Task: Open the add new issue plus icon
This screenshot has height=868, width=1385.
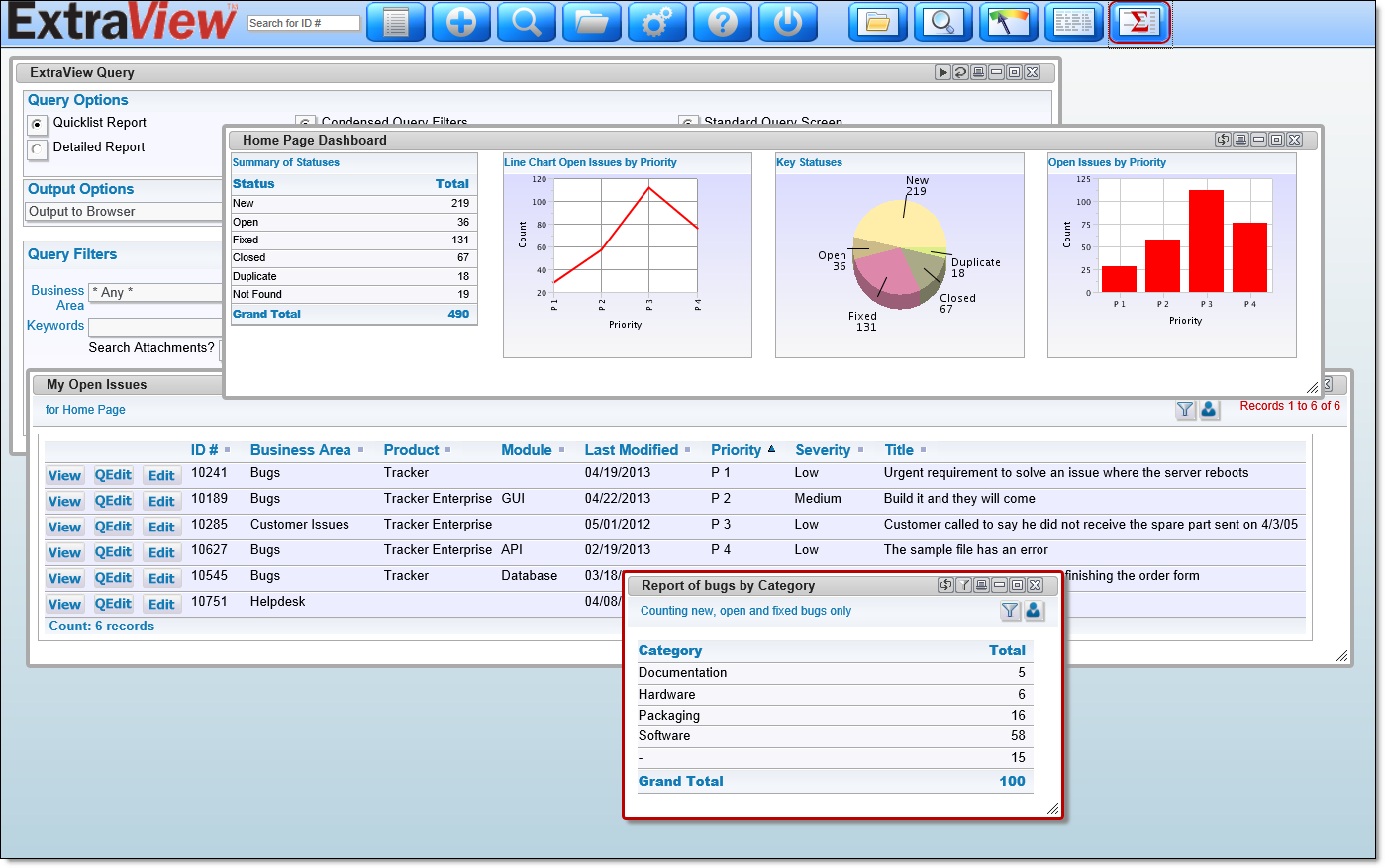Action: click(x=460, y=22)
